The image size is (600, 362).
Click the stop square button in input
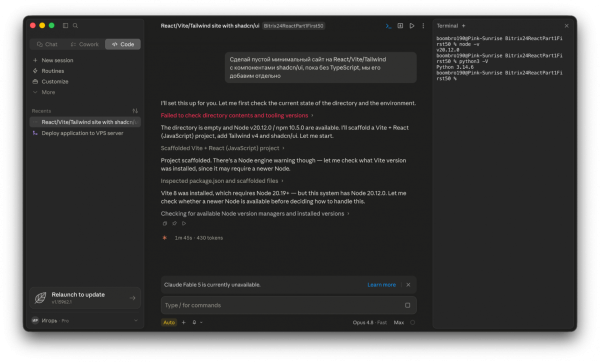click(408, 305)
